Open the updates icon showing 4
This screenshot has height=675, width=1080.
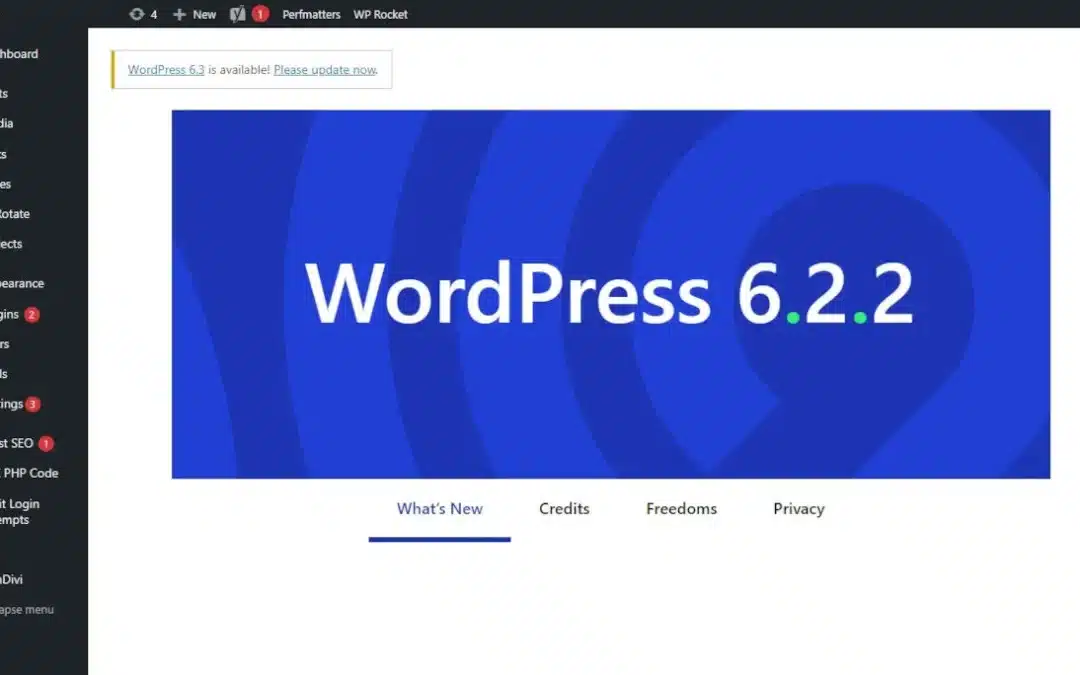point(143,14)
